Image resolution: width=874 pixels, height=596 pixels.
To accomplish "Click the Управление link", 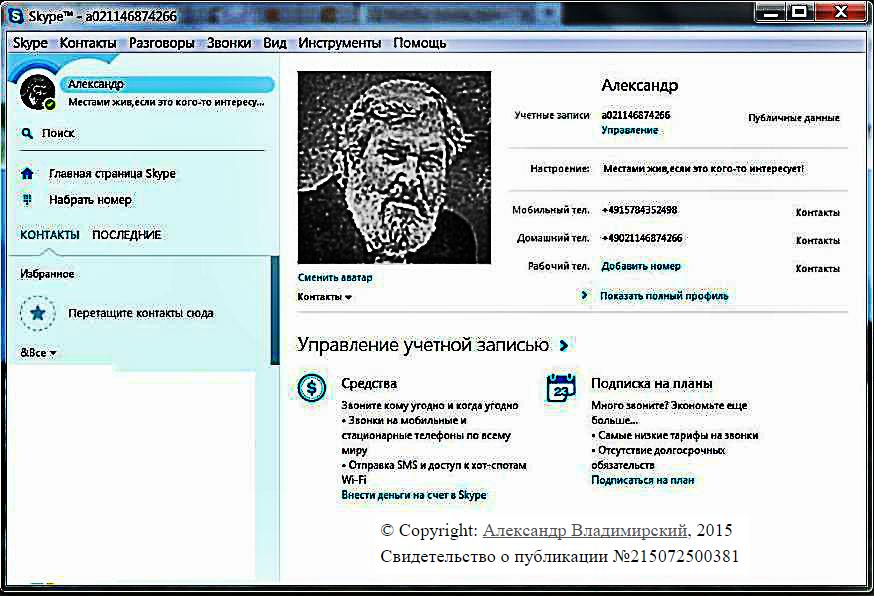I will coord(629,130).
